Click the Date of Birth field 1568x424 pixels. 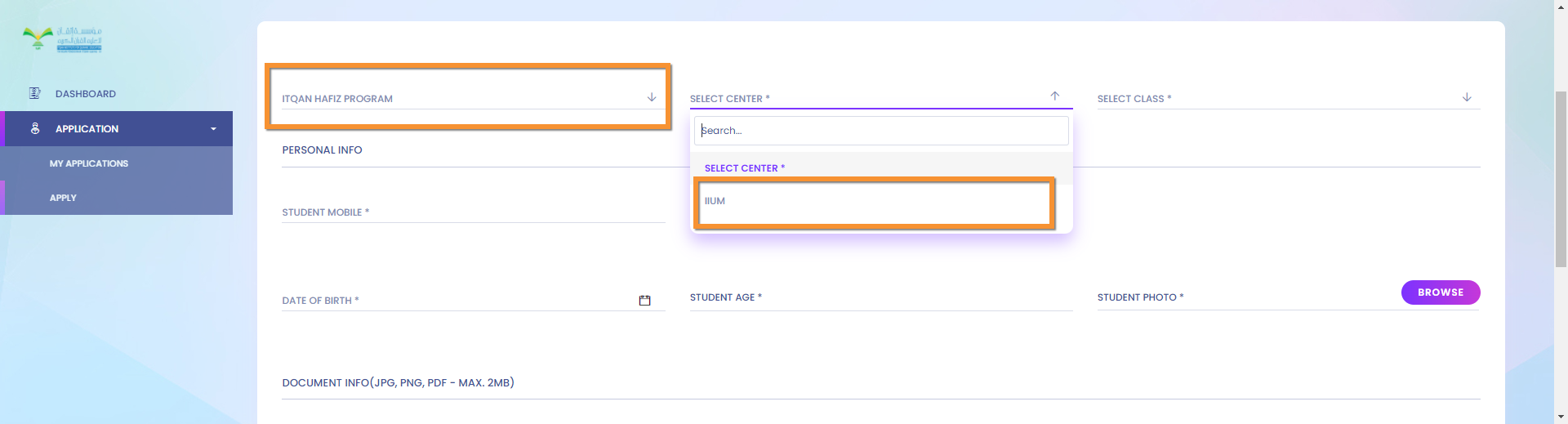474,300
